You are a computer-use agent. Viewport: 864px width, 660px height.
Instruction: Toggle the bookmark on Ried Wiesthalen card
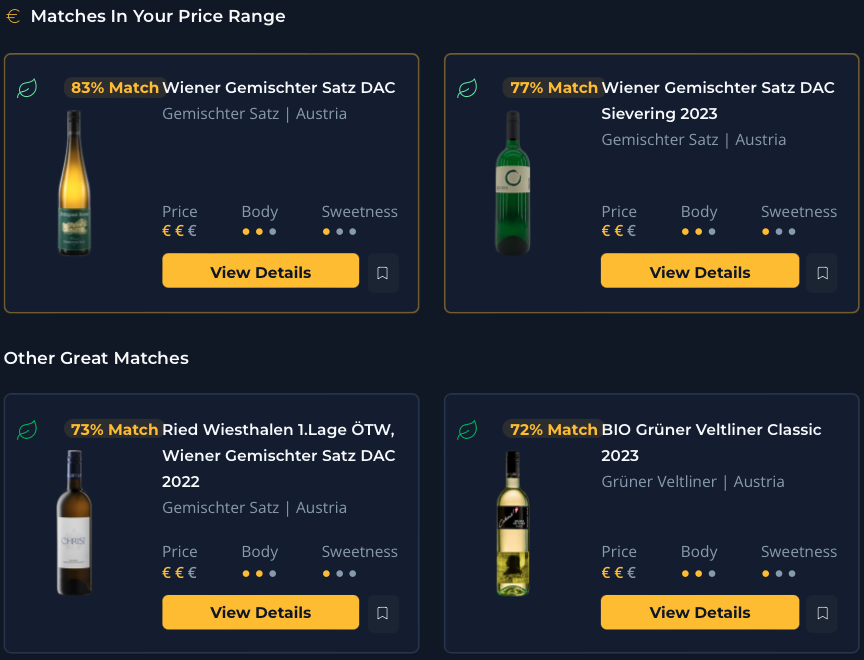[383, 614]
